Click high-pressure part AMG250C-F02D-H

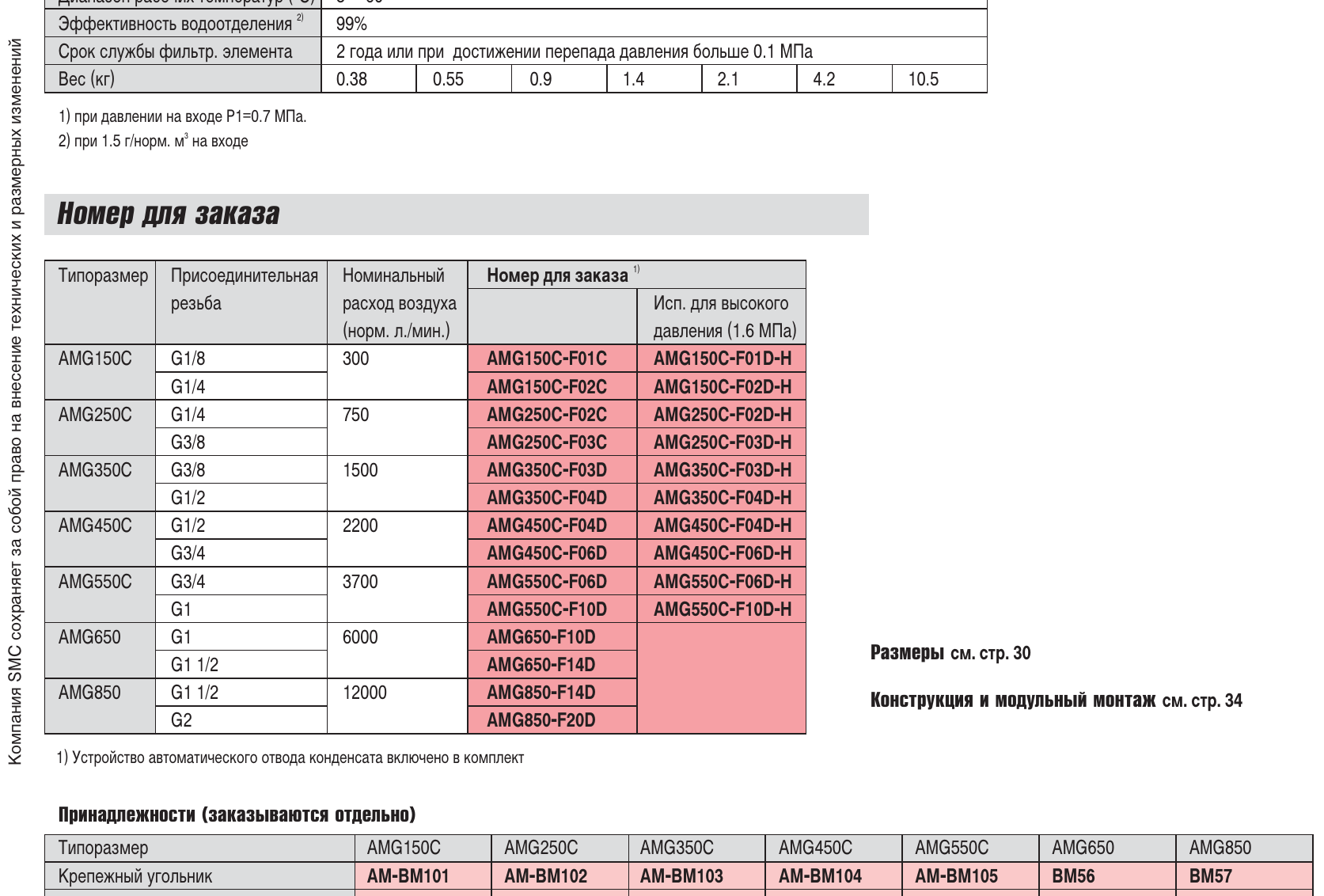tap(723, 415)
